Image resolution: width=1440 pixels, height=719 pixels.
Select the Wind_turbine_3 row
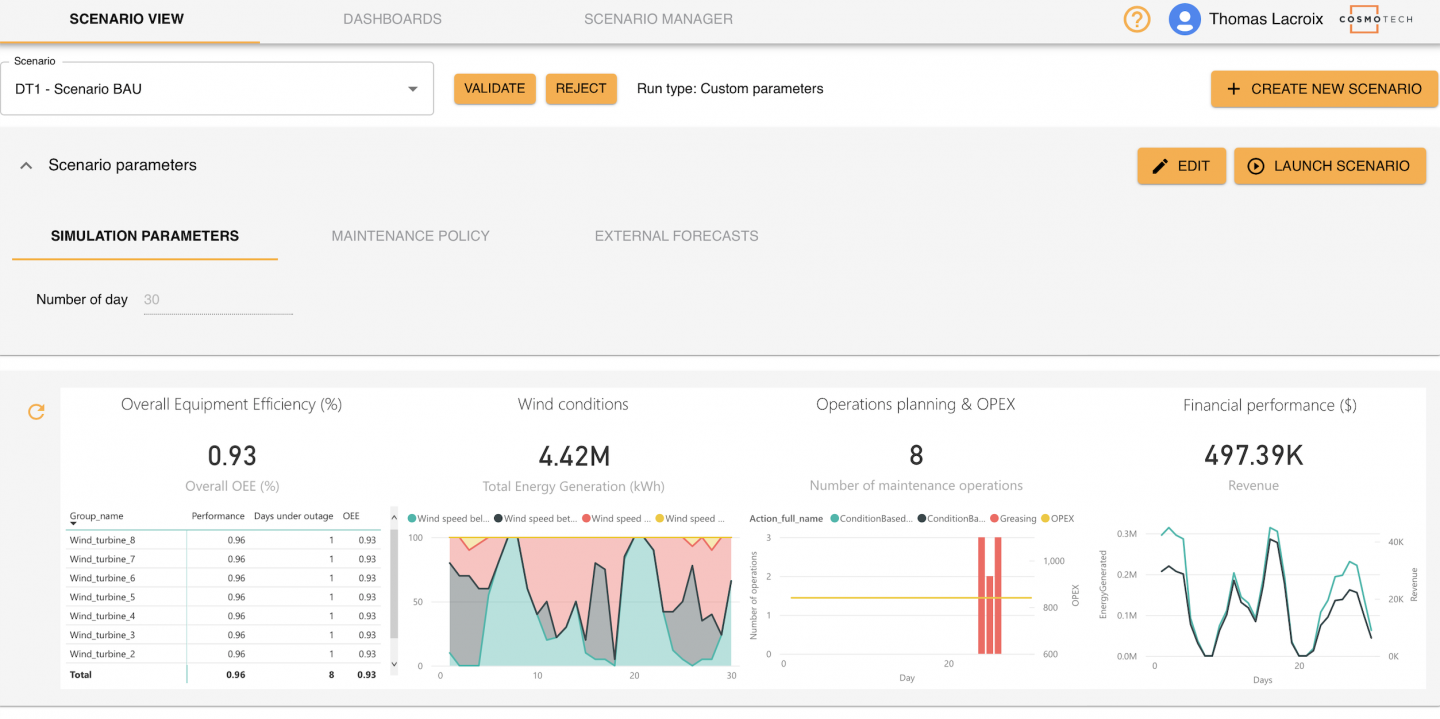click(224, 635)
